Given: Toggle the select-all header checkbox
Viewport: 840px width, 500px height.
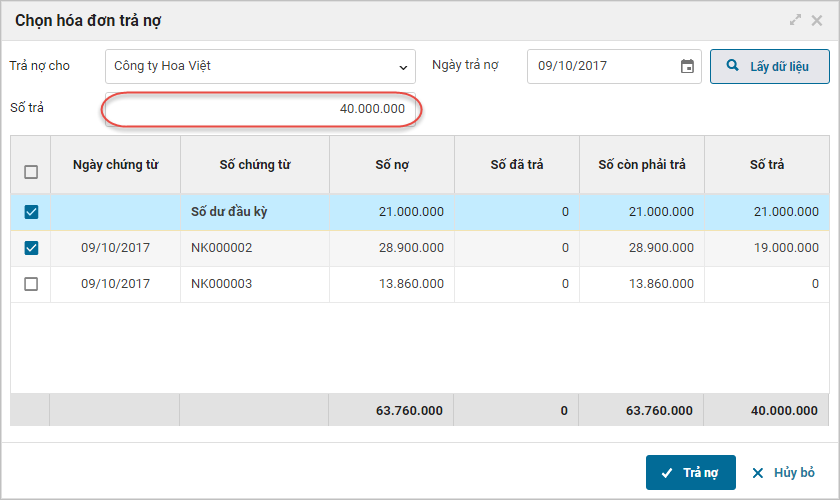Looking at the screenshot, I should [31, 172].
